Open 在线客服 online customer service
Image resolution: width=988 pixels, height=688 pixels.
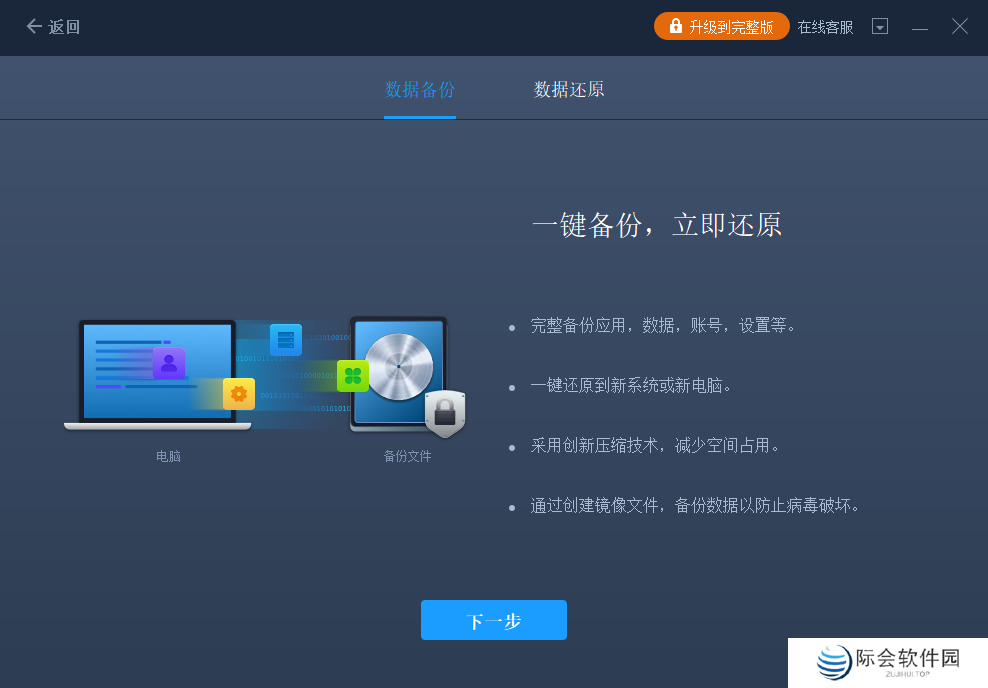click(824, 27)
